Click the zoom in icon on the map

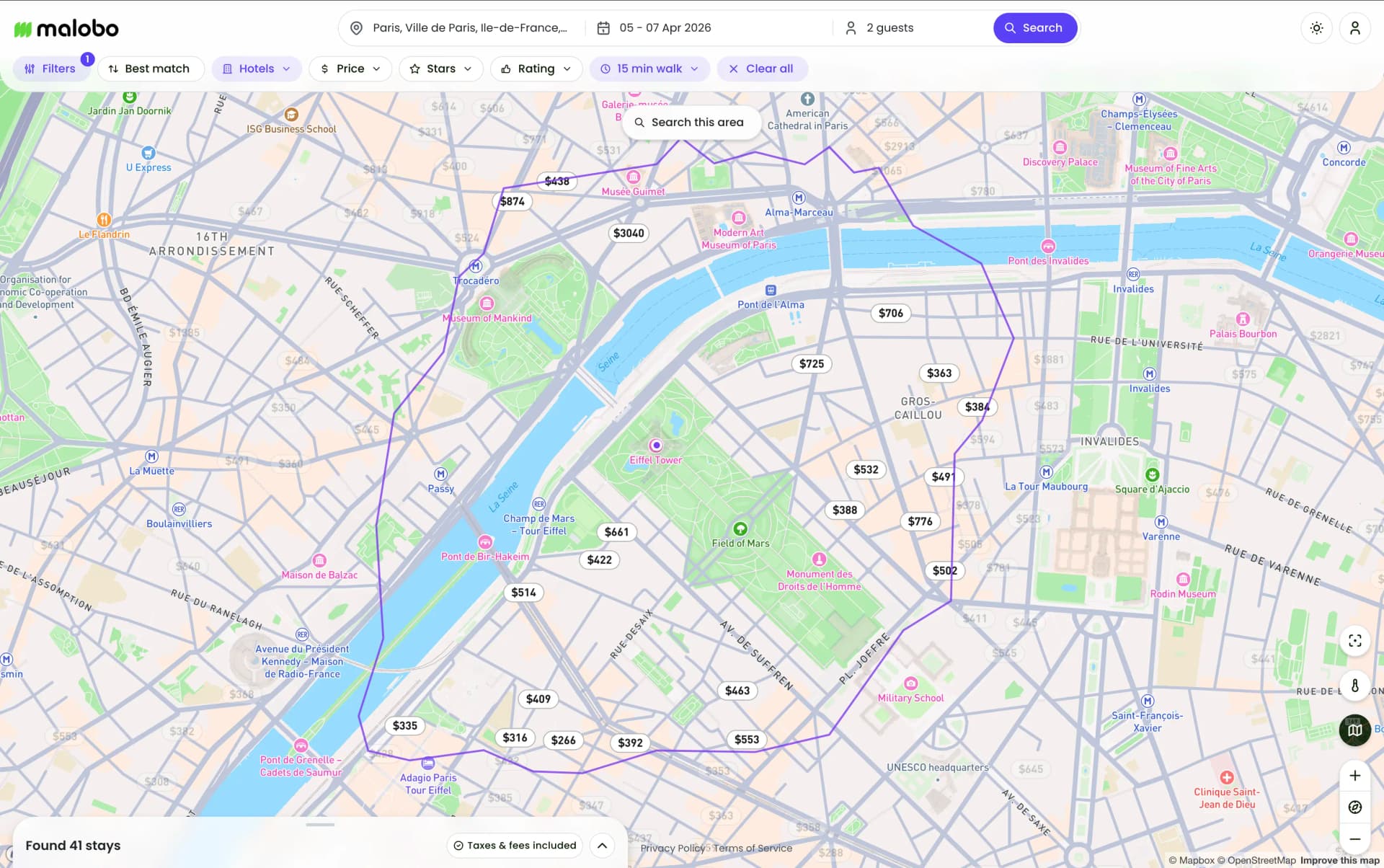point(1356,775)
